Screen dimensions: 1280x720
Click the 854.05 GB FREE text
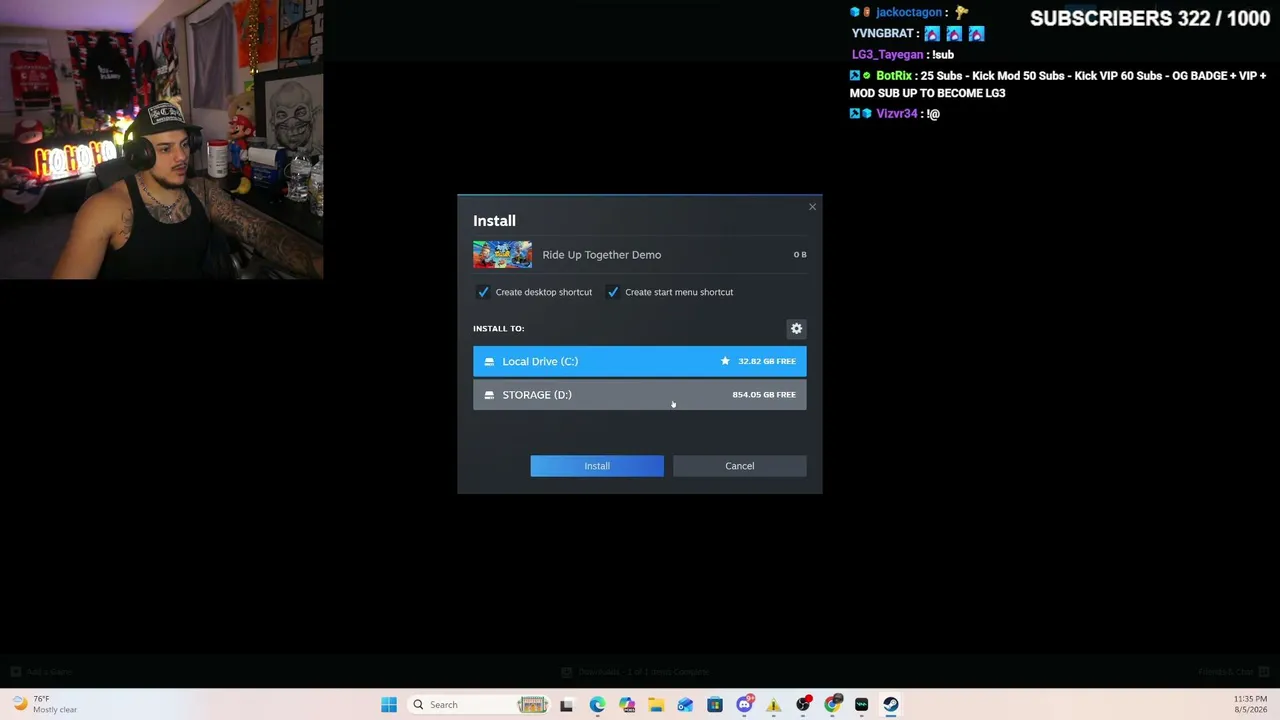click(764, 395)
